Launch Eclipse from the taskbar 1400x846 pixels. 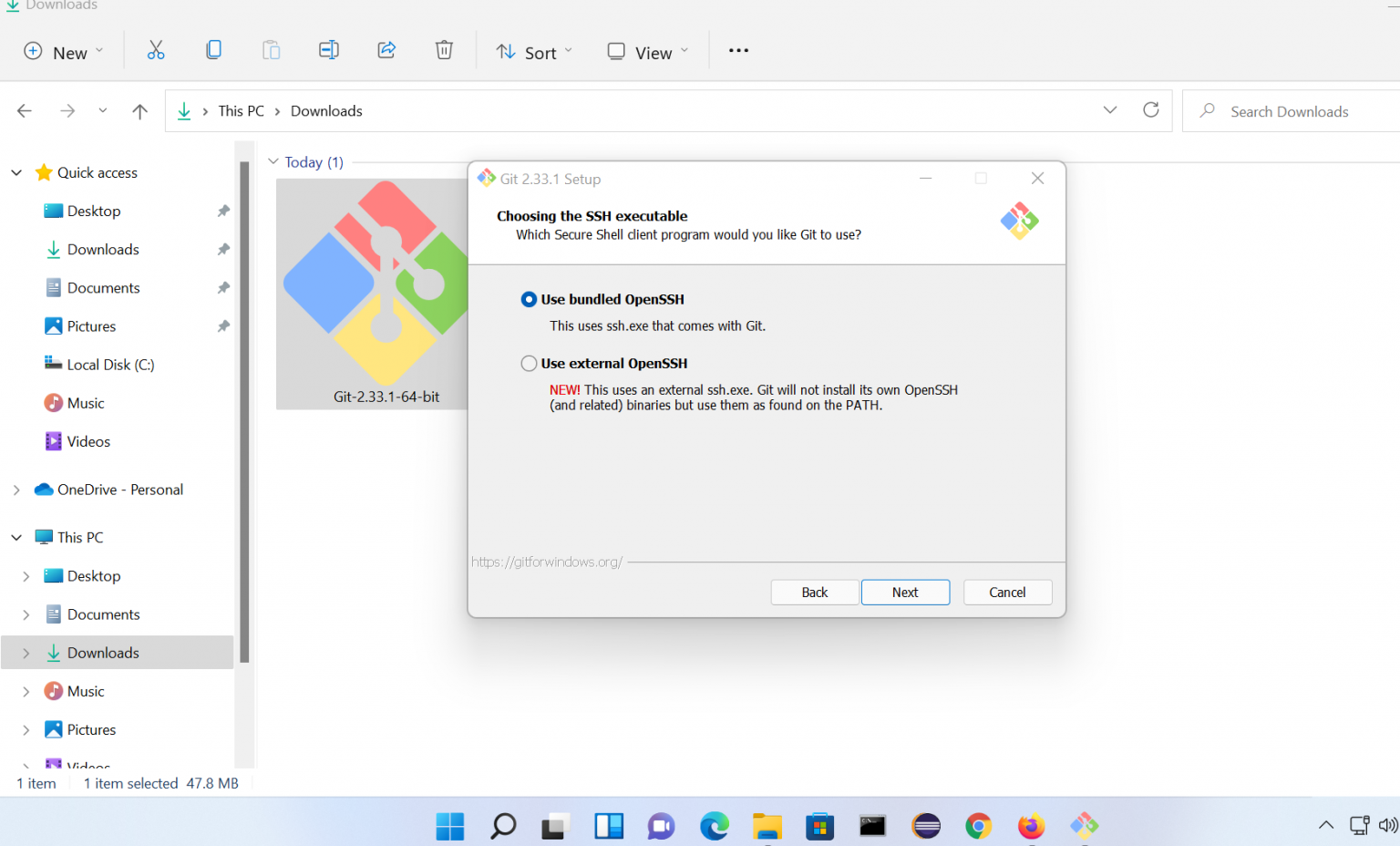925,826
